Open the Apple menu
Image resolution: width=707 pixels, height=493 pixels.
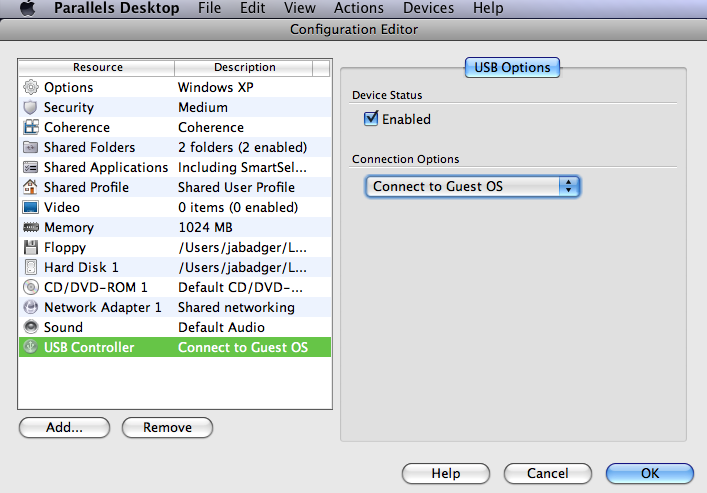coord(28,8)
